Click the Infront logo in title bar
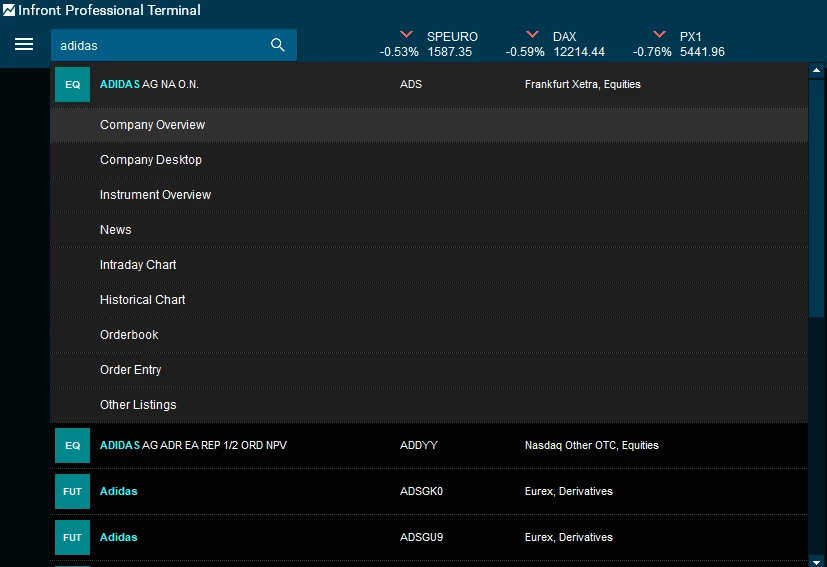 pyautogui.click(x=9, y=11)
